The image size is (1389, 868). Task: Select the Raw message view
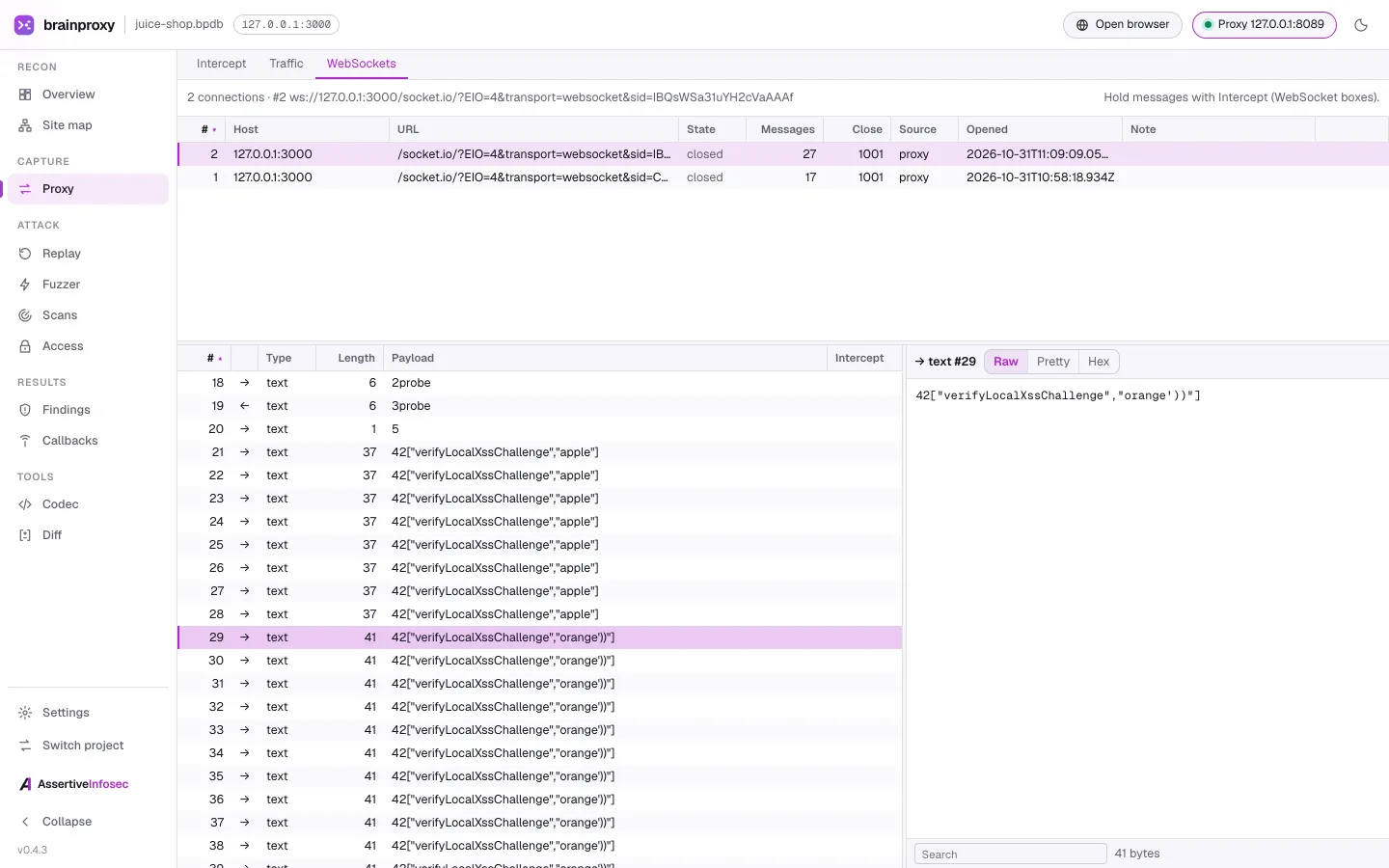coord(1006,362)
